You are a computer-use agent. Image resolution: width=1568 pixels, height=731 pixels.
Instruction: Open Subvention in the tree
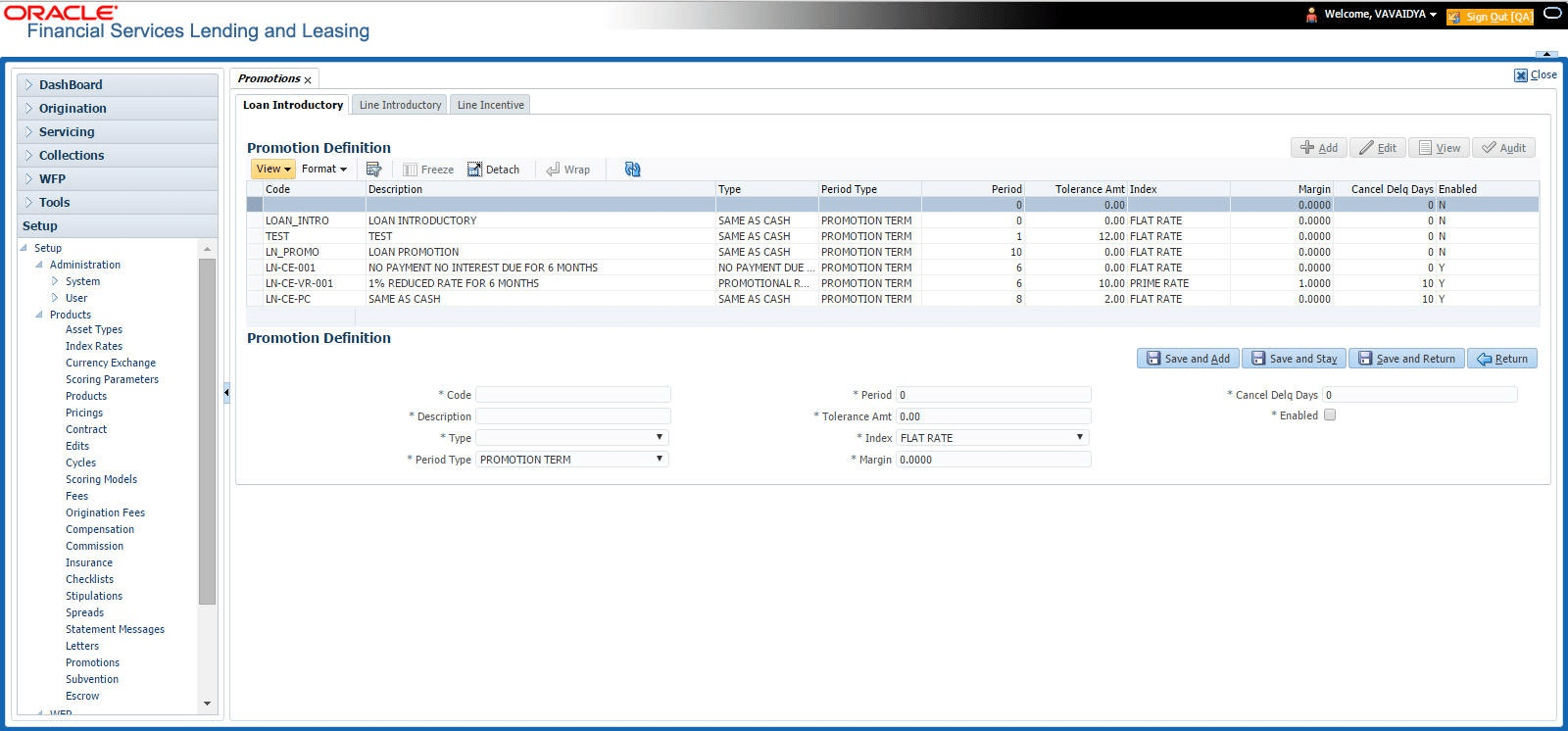click(x=92, y=679)
